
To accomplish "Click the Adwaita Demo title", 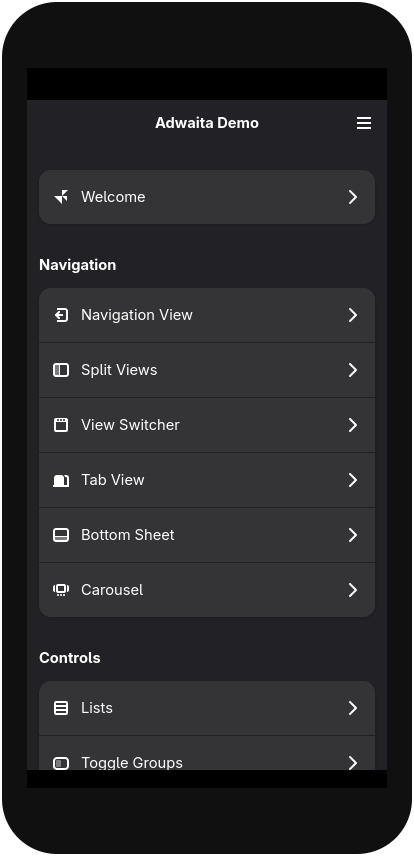I will [207, 123].
